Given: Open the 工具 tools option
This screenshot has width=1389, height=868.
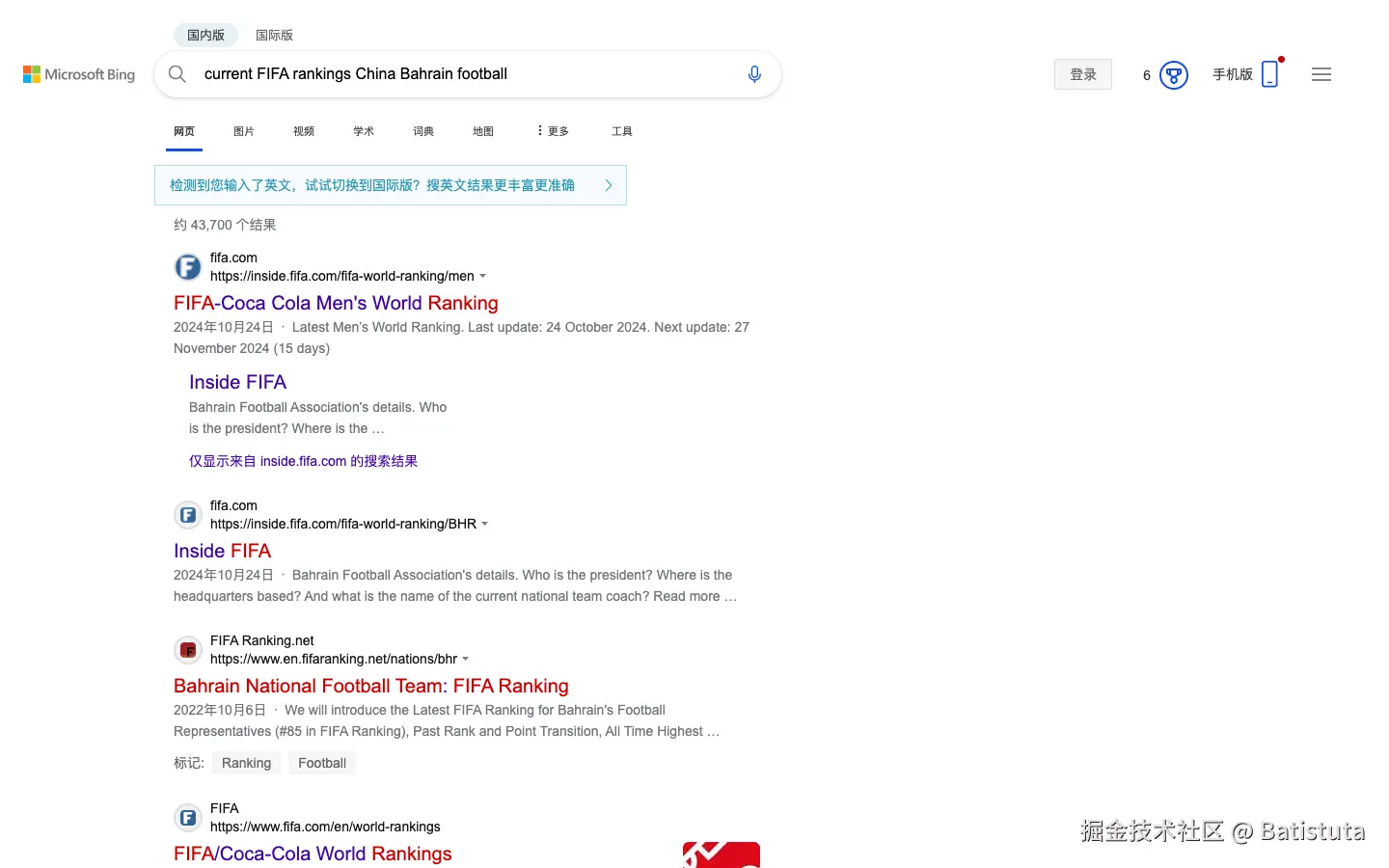Looking at the screenshot, I should 622,131.
